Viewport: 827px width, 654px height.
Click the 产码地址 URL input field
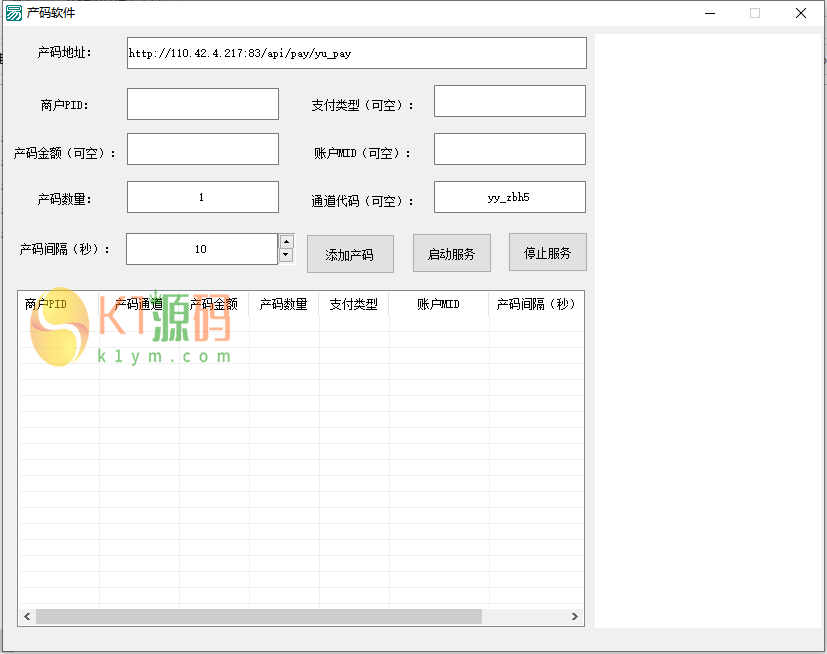click(356, 54)
